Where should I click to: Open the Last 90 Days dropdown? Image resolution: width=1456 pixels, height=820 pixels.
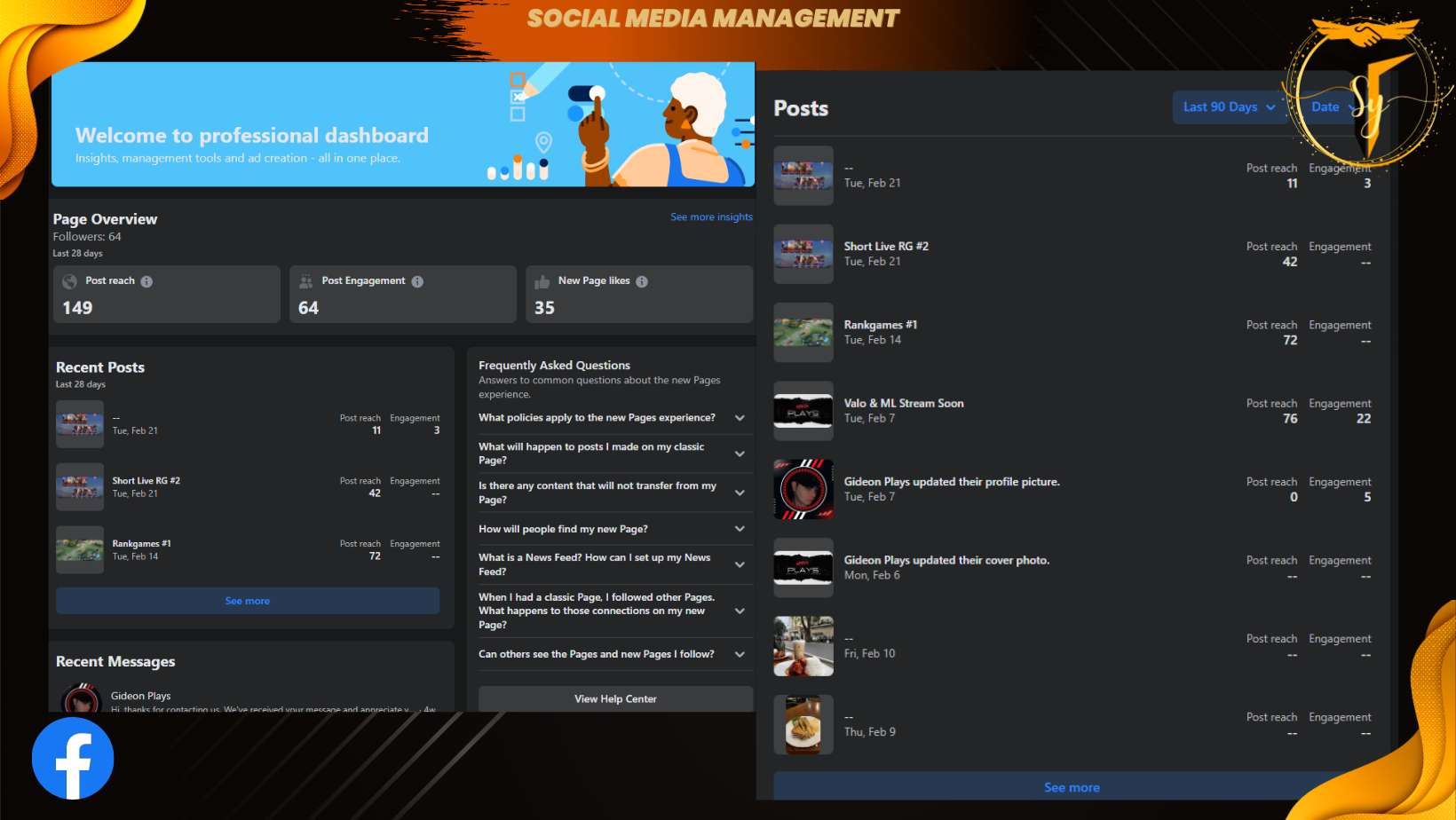point(1230,107)
